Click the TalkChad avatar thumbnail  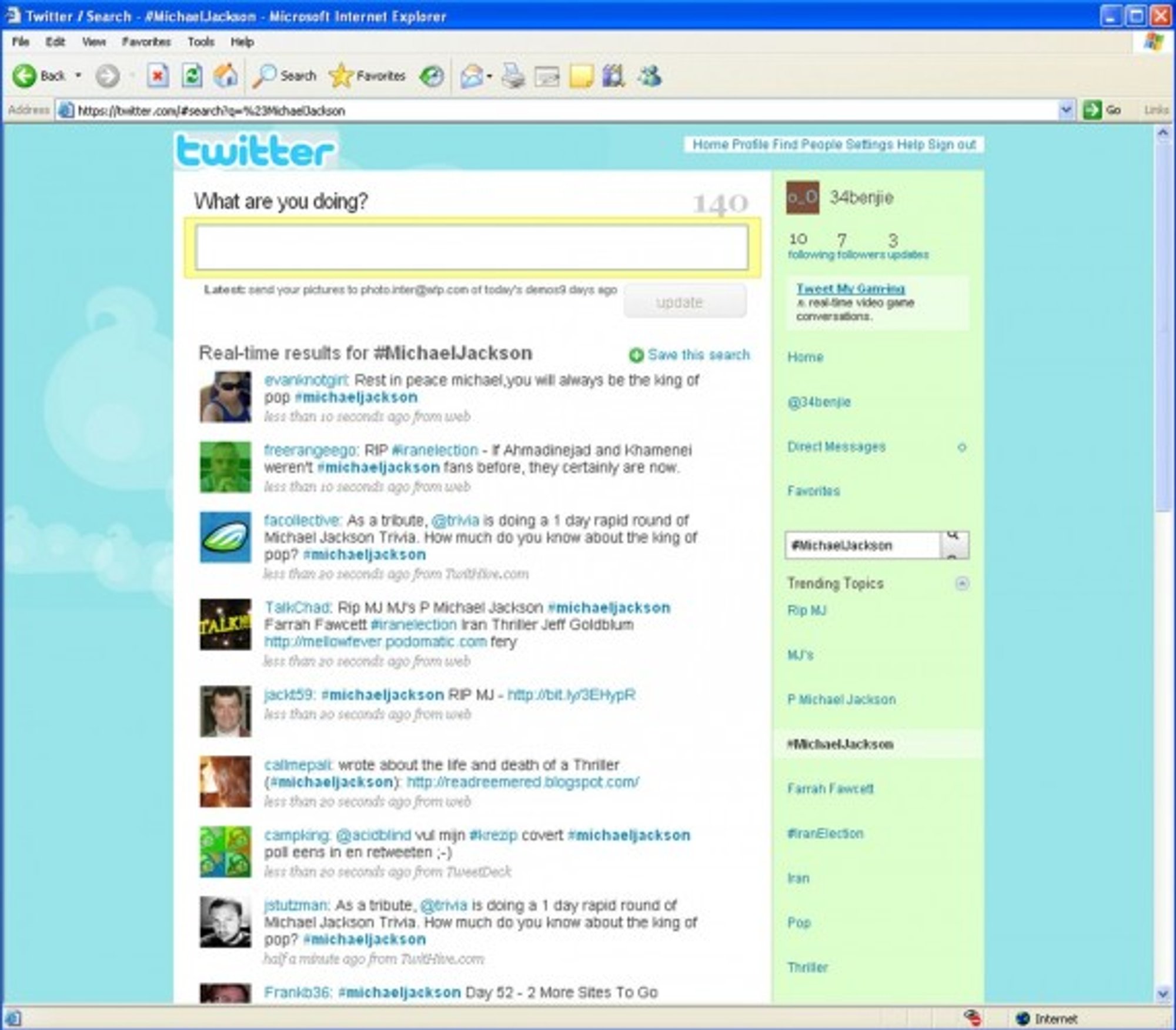pyautogui.click(x=225, y=624)
